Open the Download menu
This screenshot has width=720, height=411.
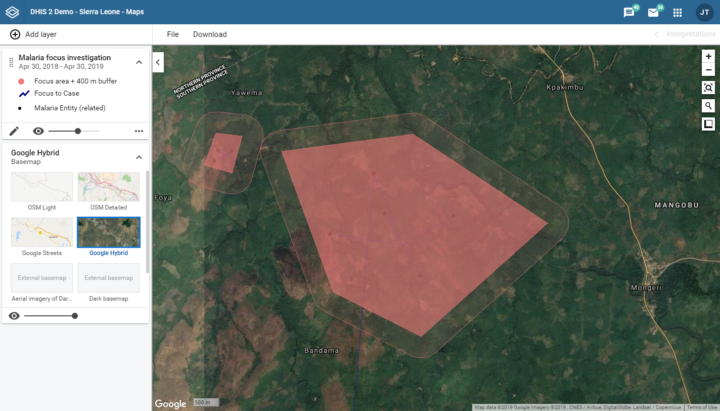210,34
